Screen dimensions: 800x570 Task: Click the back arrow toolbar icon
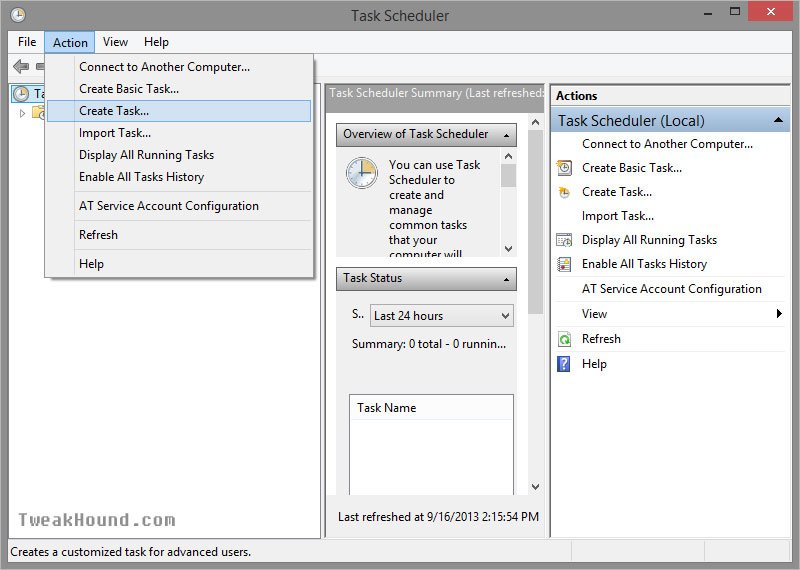point(20,66)
